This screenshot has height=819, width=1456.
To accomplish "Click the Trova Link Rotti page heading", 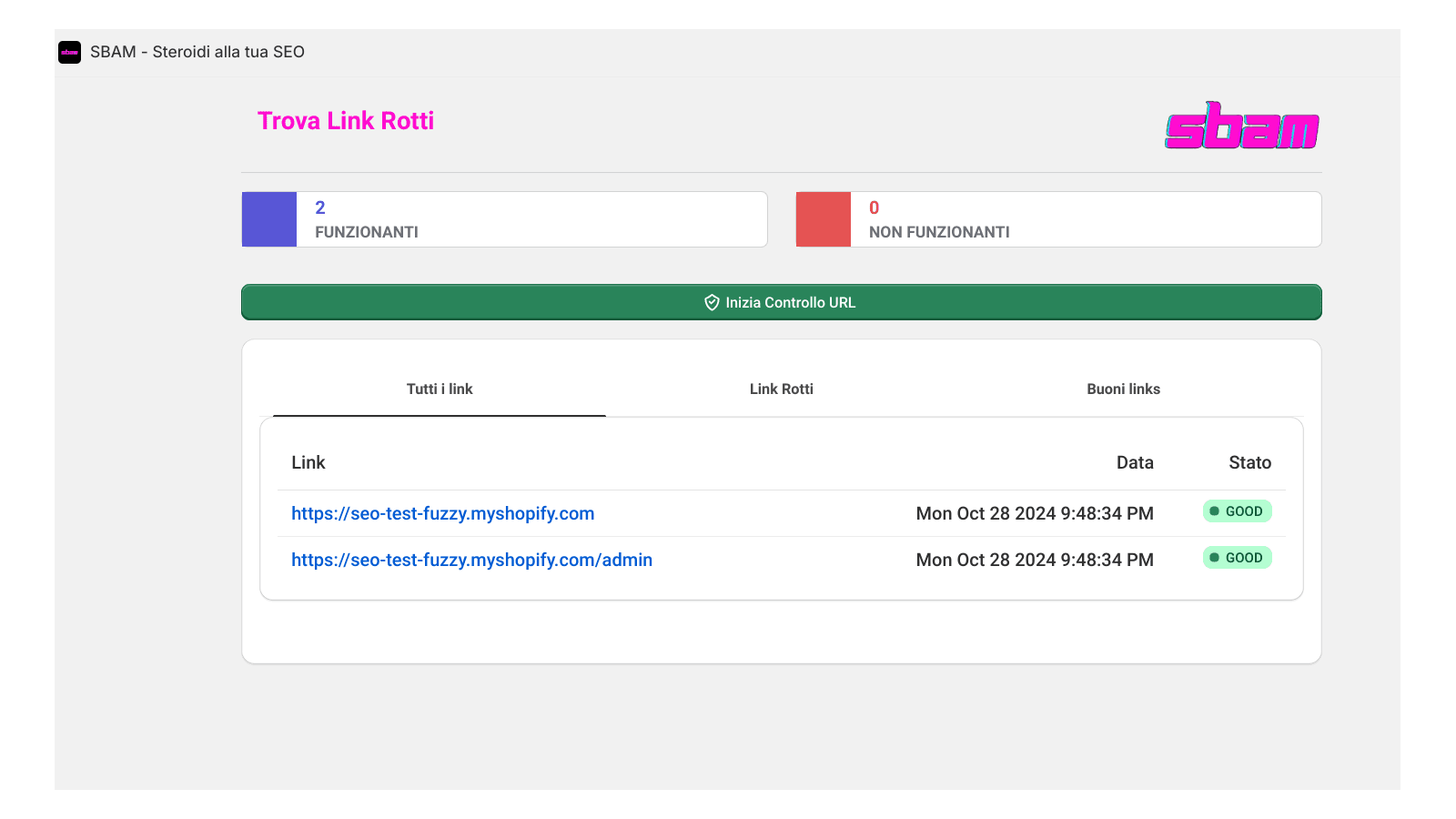I will click(346, 121).
